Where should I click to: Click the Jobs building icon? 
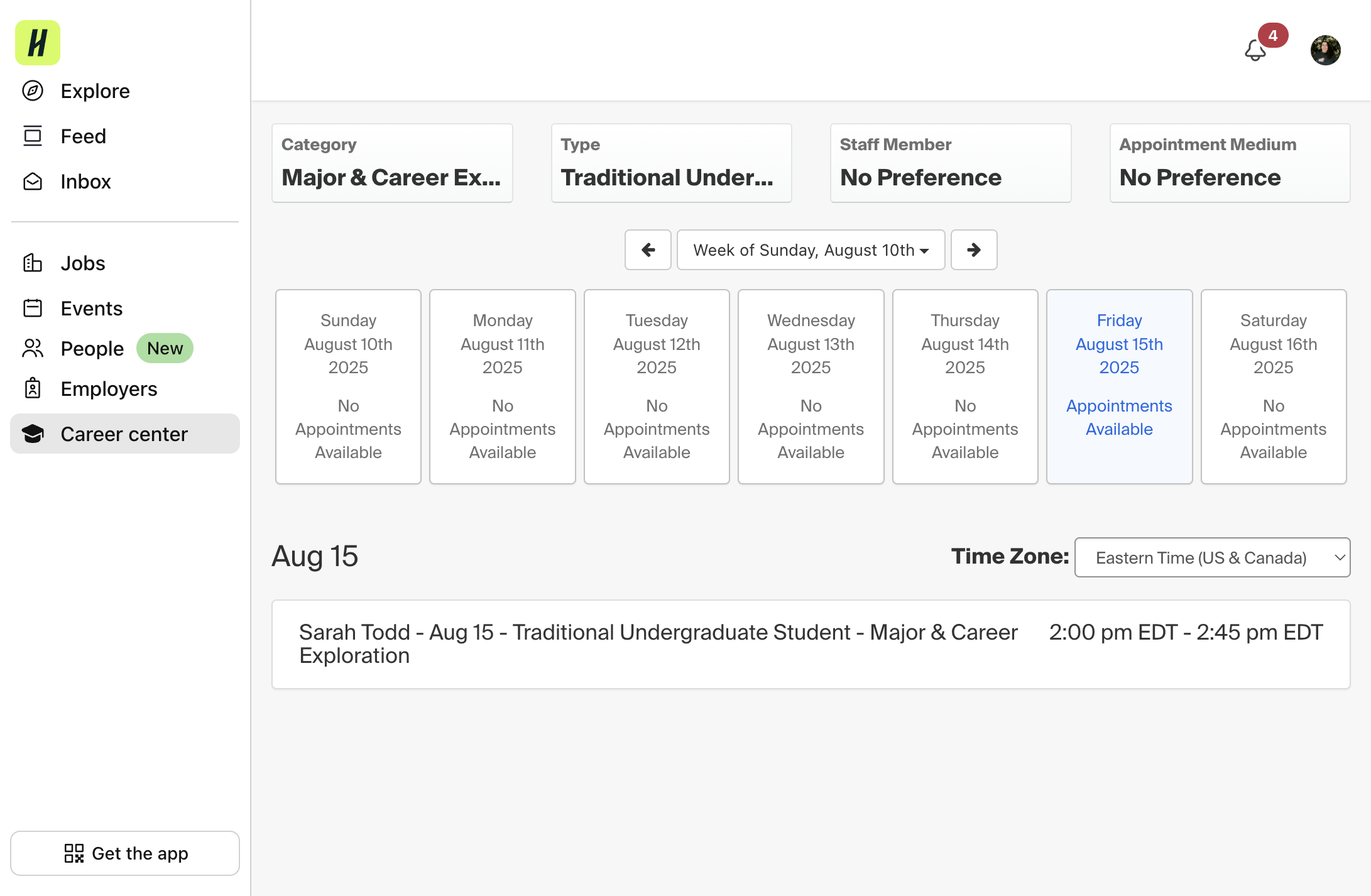[33, 263]
